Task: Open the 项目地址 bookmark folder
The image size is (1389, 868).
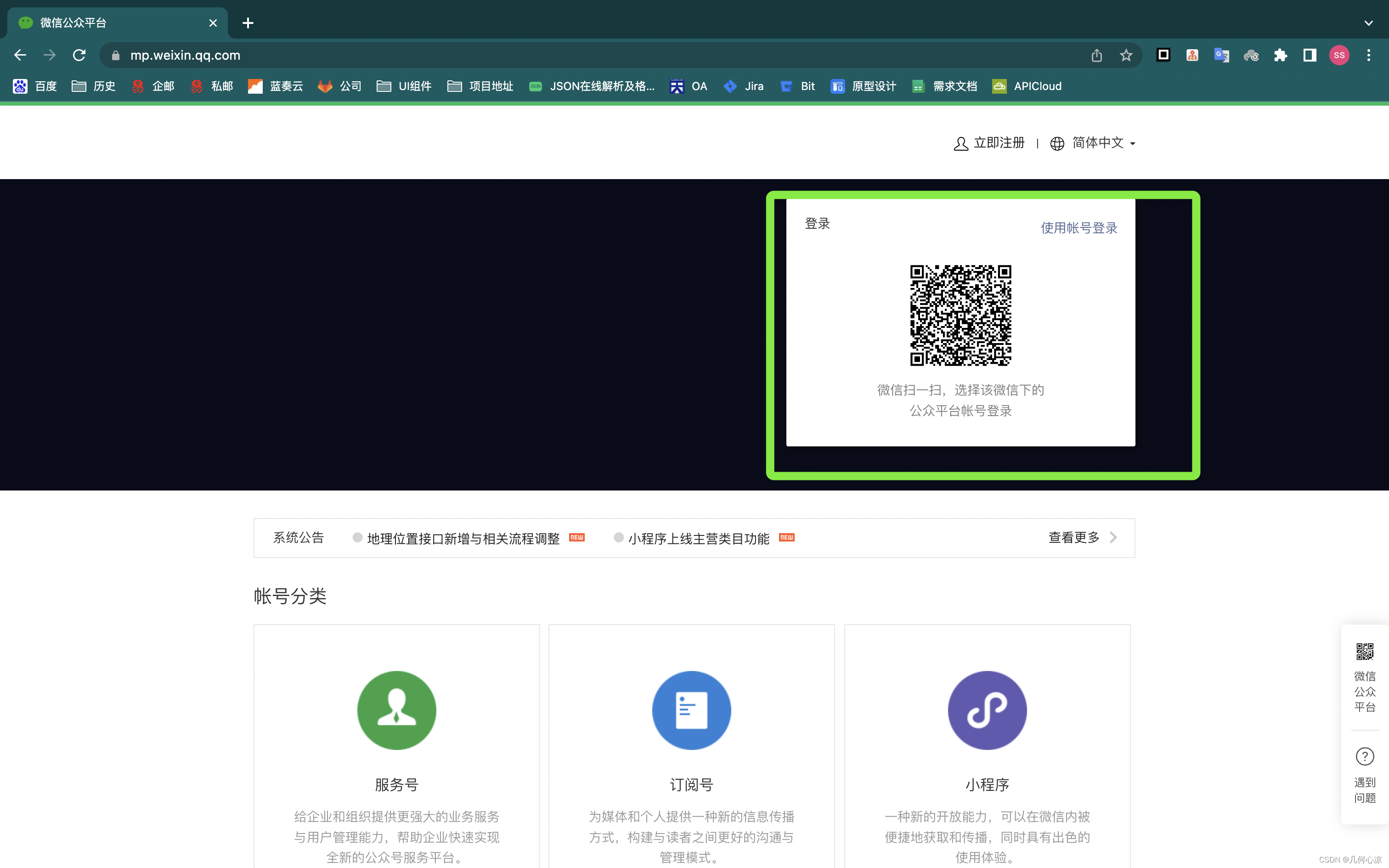Action: [x=480, y=86]
